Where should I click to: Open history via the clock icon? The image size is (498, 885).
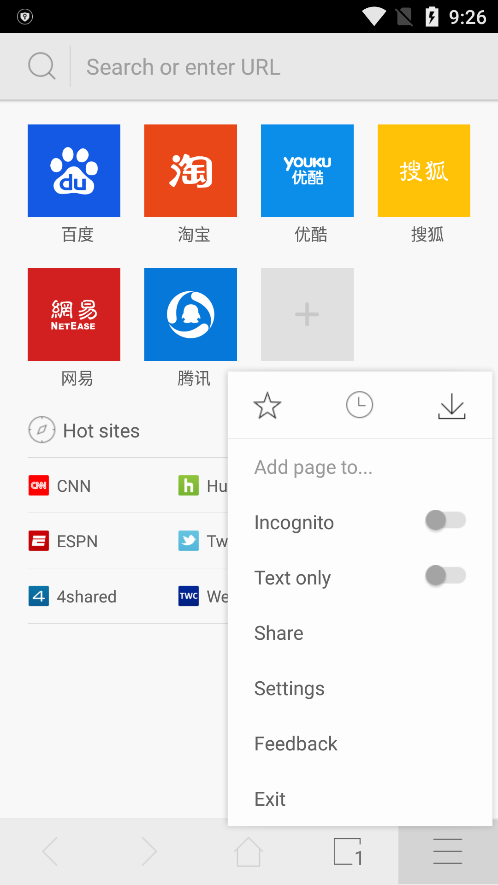[x=360, y=405]
